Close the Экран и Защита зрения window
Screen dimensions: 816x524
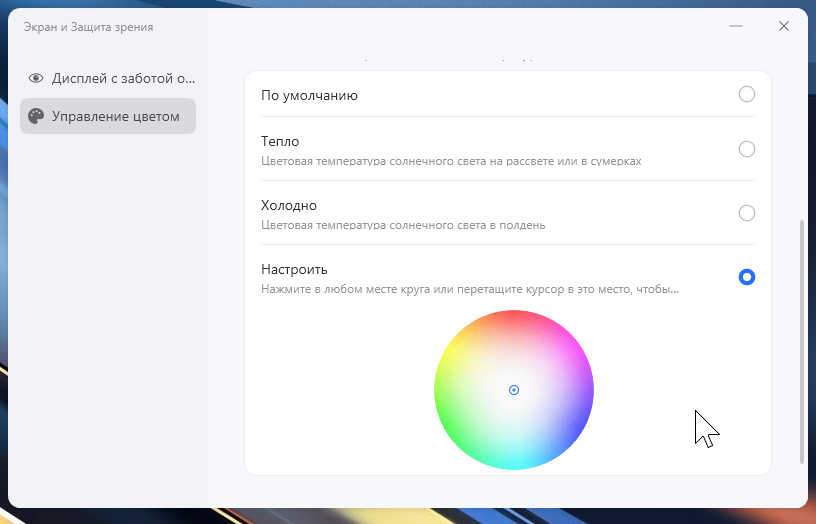(784, 26)
